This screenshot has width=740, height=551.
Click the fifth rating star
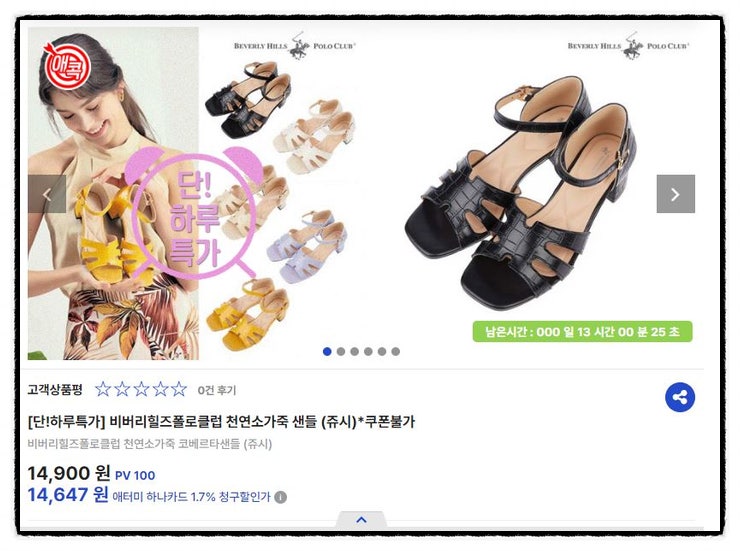(x=179, y=389)
